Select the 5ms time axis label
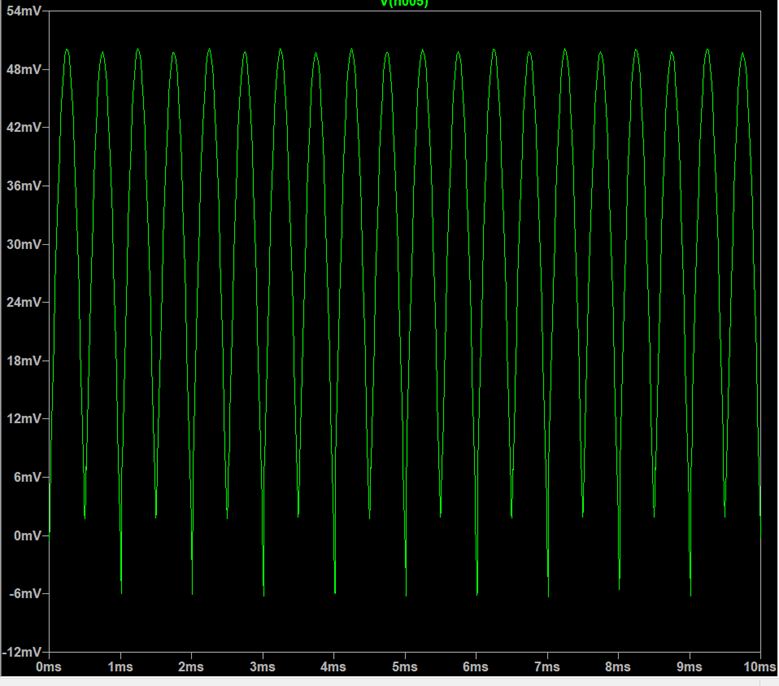779x686 pixels. [405, 667]
